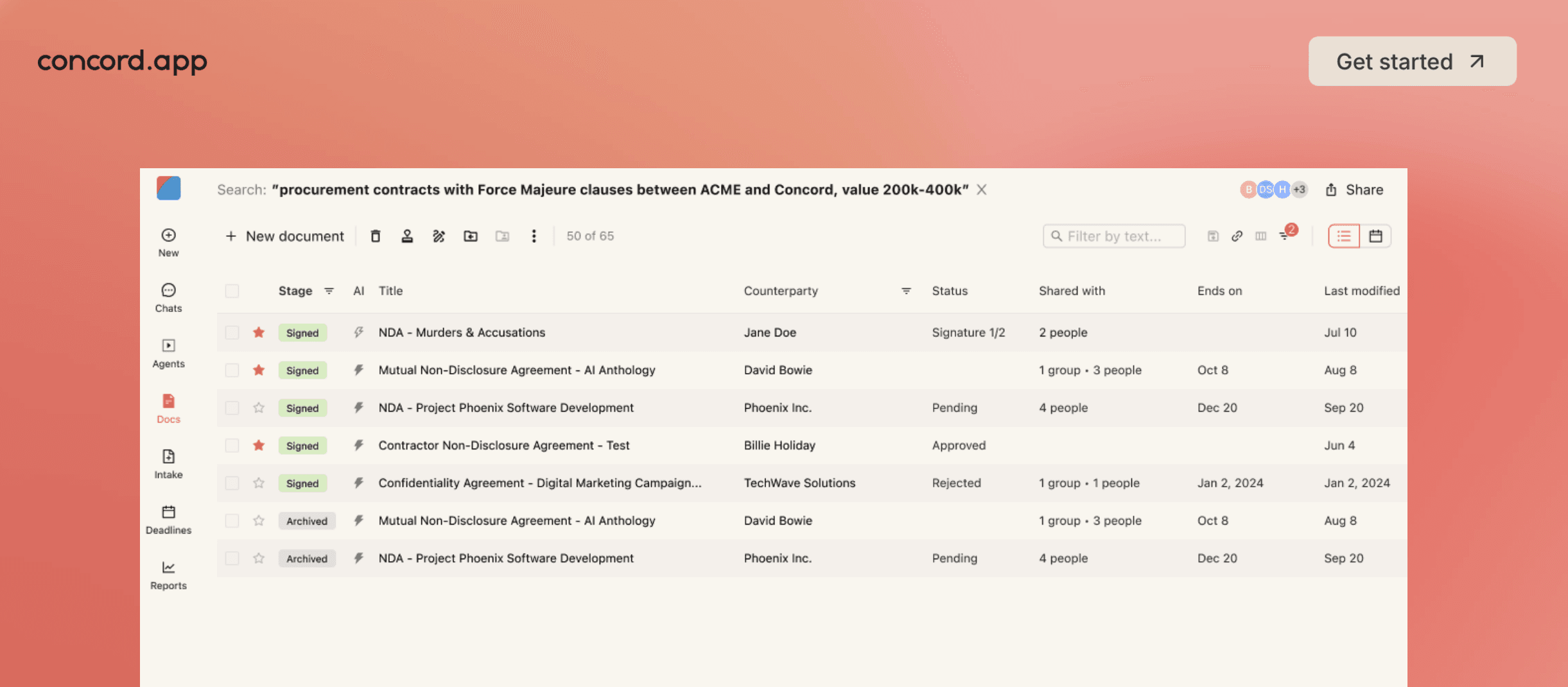Check the Archived Project Phoenix row checkbox
Viewport: 1568px width, 687px height.
tap(232, 559)
